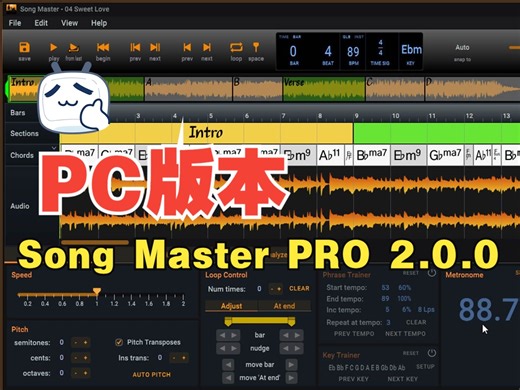Click the move bar left arrow
Viewport: 520px width, 390px height.
click(x=228, y=365)
